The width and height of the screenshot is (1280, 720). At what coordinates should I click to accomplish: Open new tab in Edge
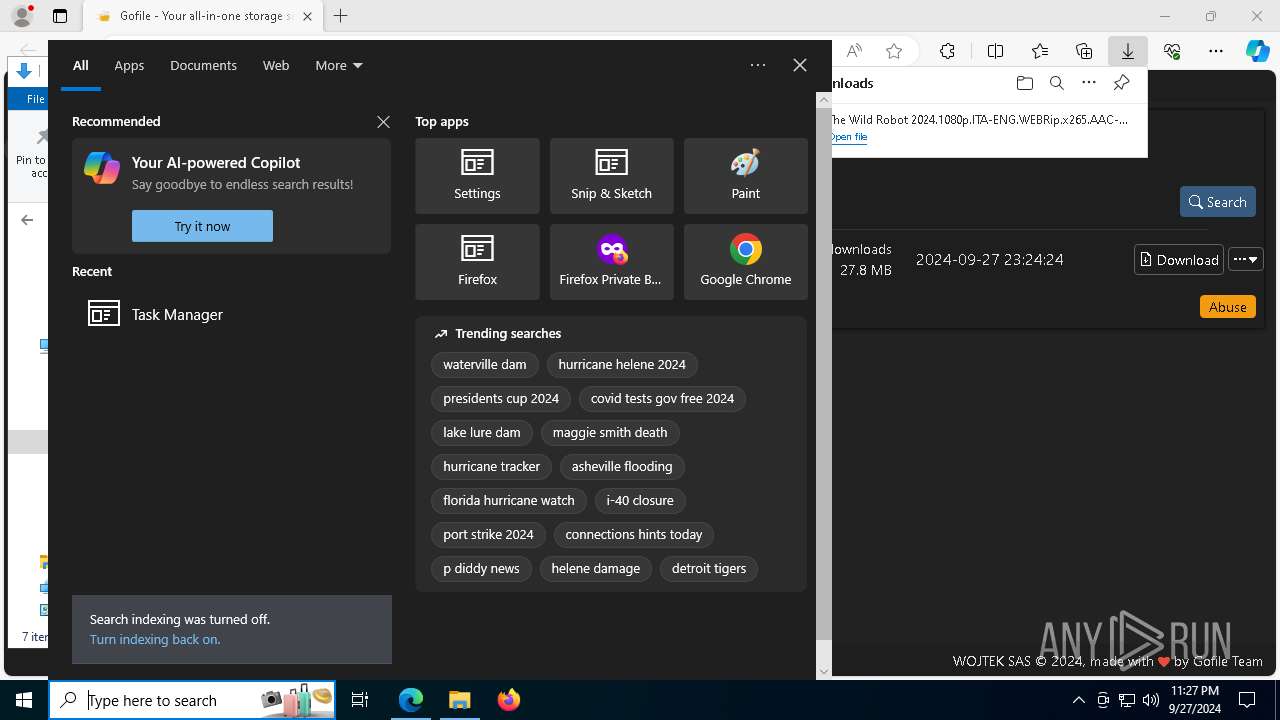pos(340,16)
